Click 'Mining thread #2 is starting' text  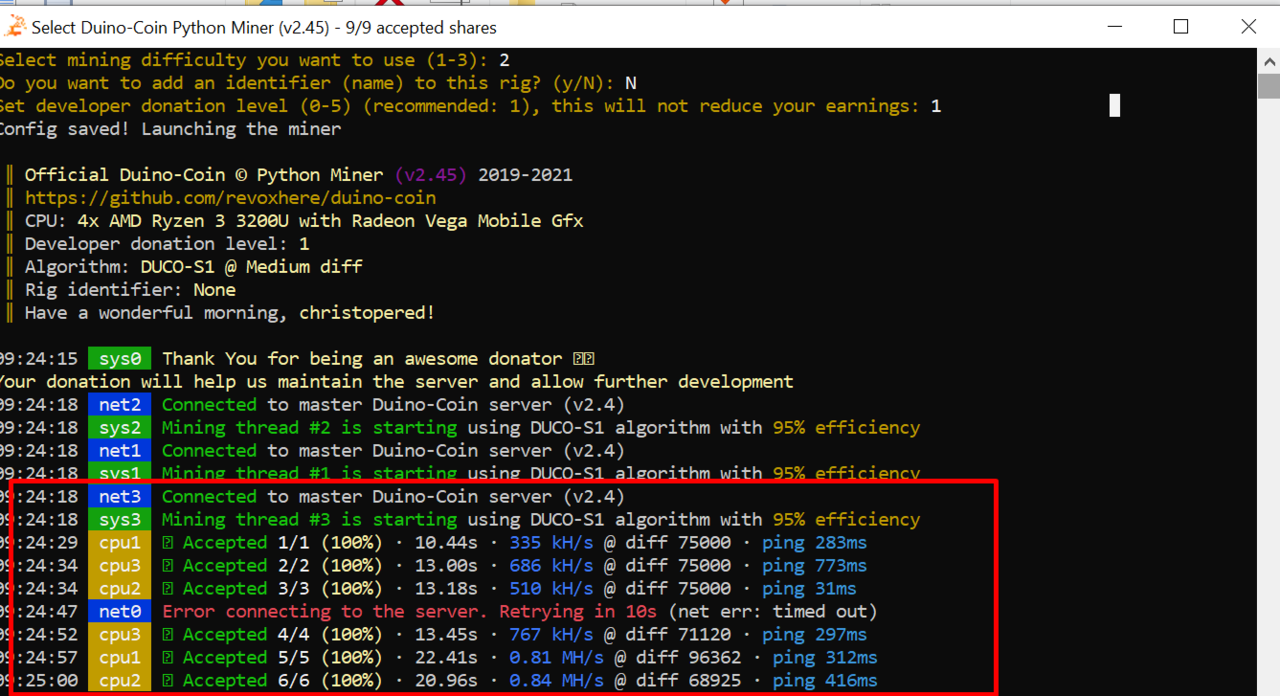309,428
